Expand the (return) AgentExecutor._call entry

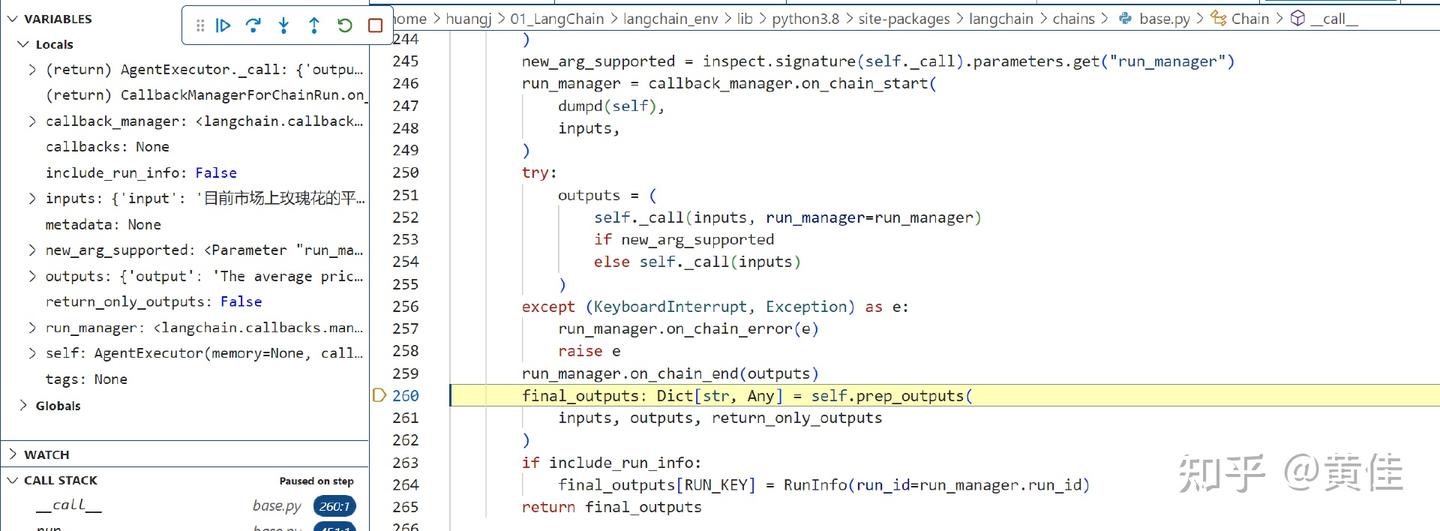pos(33,70)
